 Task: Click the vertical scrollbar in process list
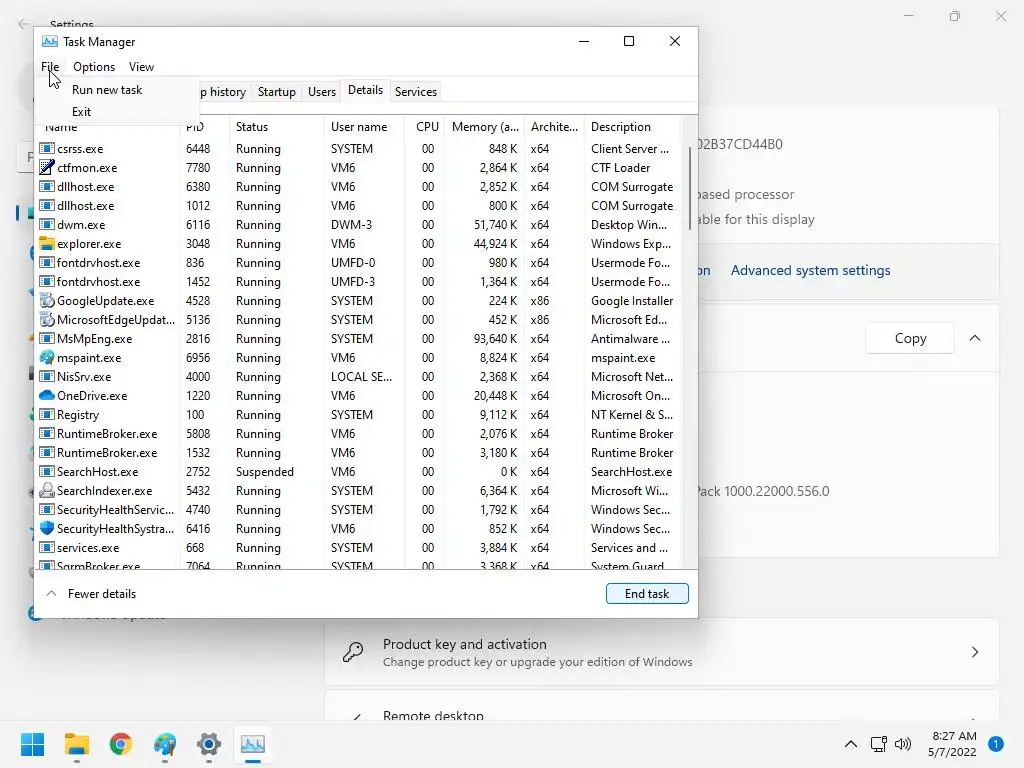pos(690,188)
